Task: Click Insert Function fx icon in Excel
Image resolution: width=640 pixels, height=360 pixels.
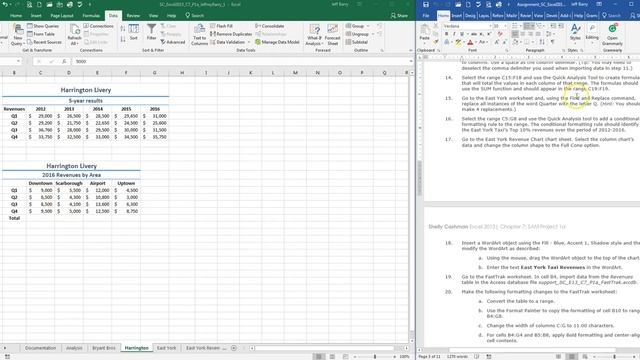Action: pyautogui.click(x=64, y=61)
